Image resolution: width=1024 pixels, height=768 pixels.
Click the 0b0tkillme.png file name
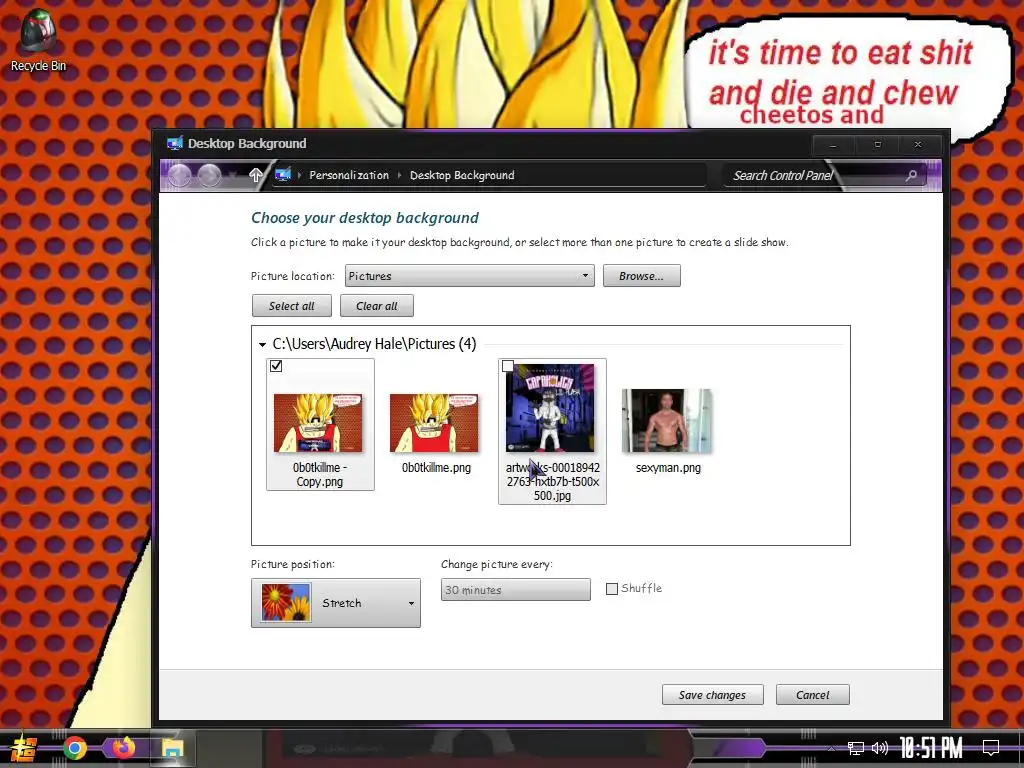point(436,468)
